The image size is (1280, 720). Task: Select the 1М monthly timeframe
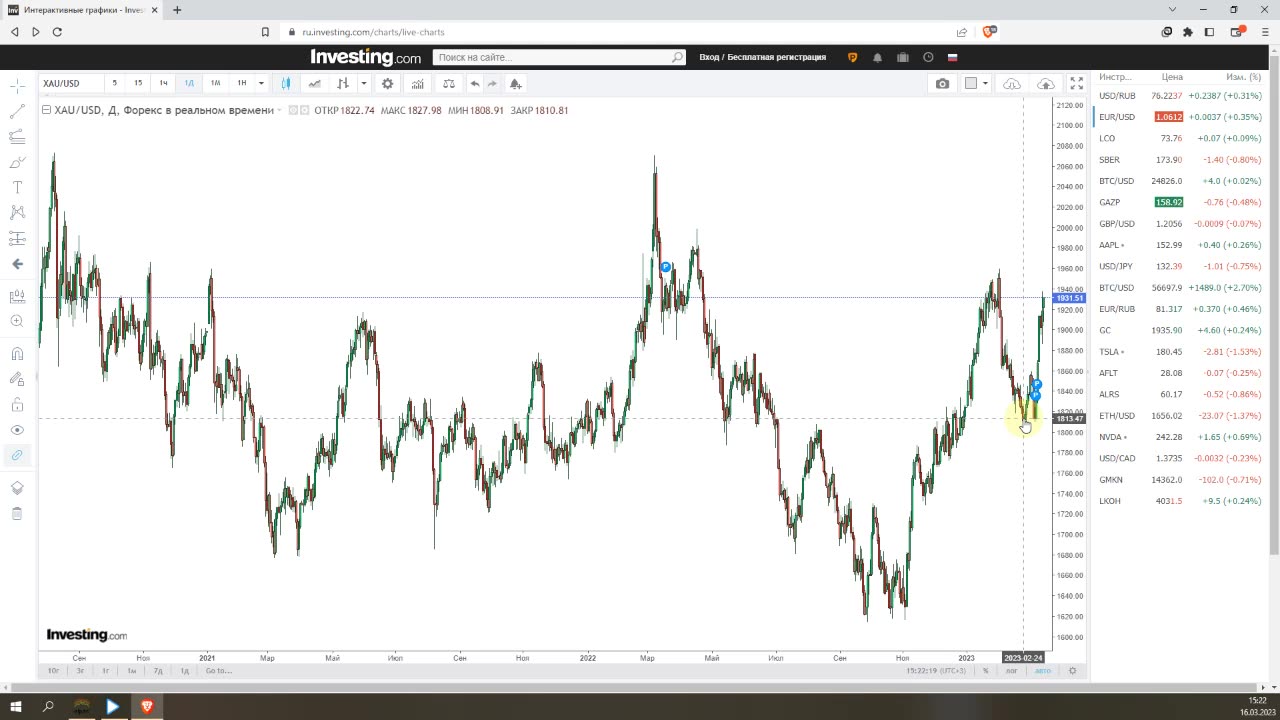(215, 83)
